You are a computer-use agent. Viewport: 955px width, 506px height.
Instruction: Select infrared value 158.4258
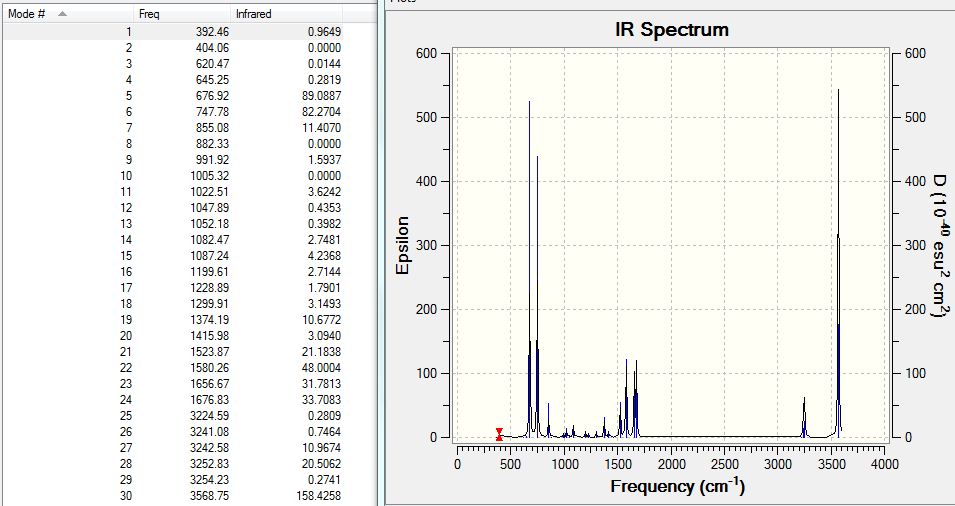[x=319, y=496]
